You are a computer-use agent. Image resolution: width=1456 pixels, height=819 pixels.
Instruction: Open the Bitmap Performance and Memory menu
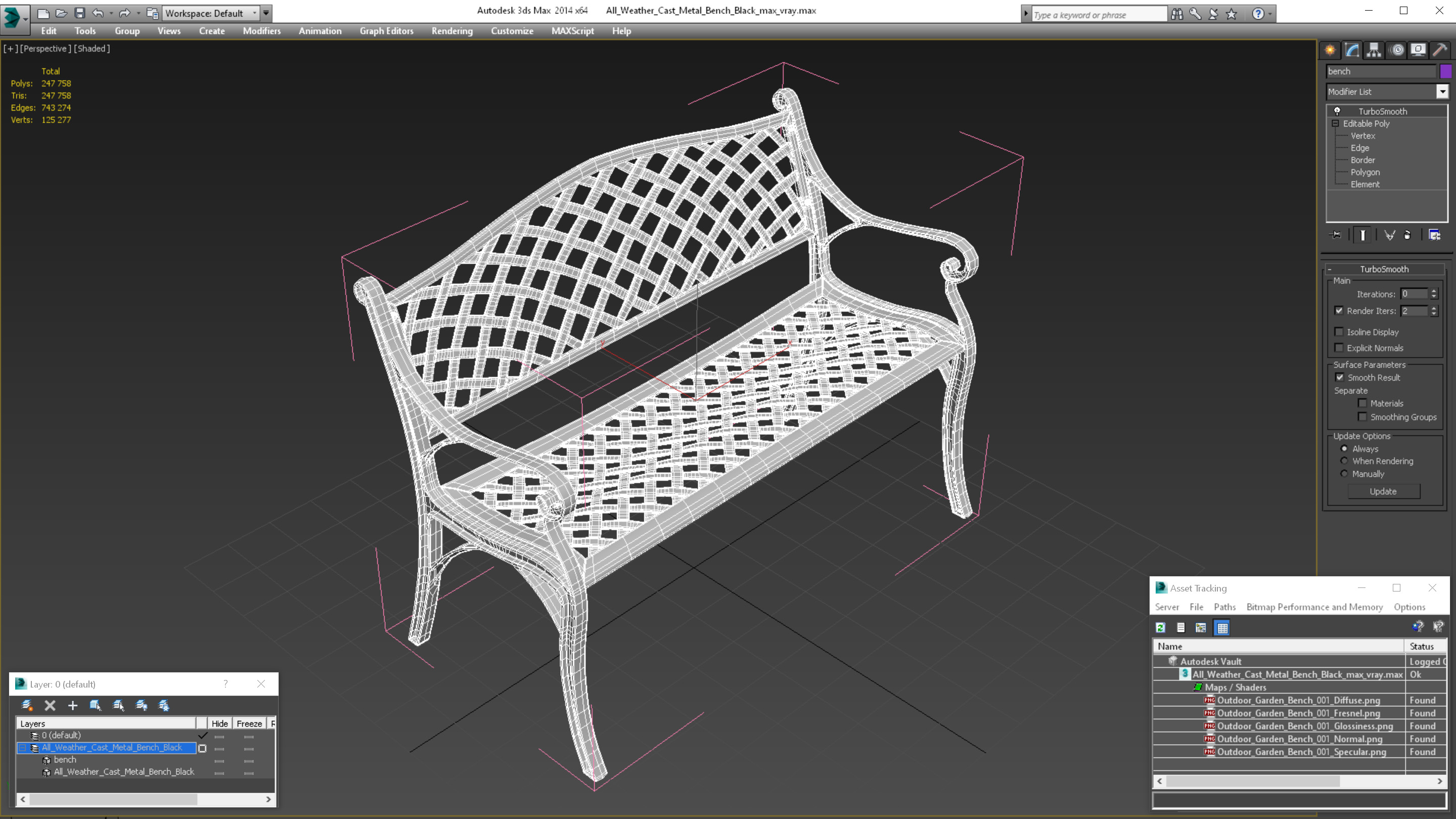1314,607
